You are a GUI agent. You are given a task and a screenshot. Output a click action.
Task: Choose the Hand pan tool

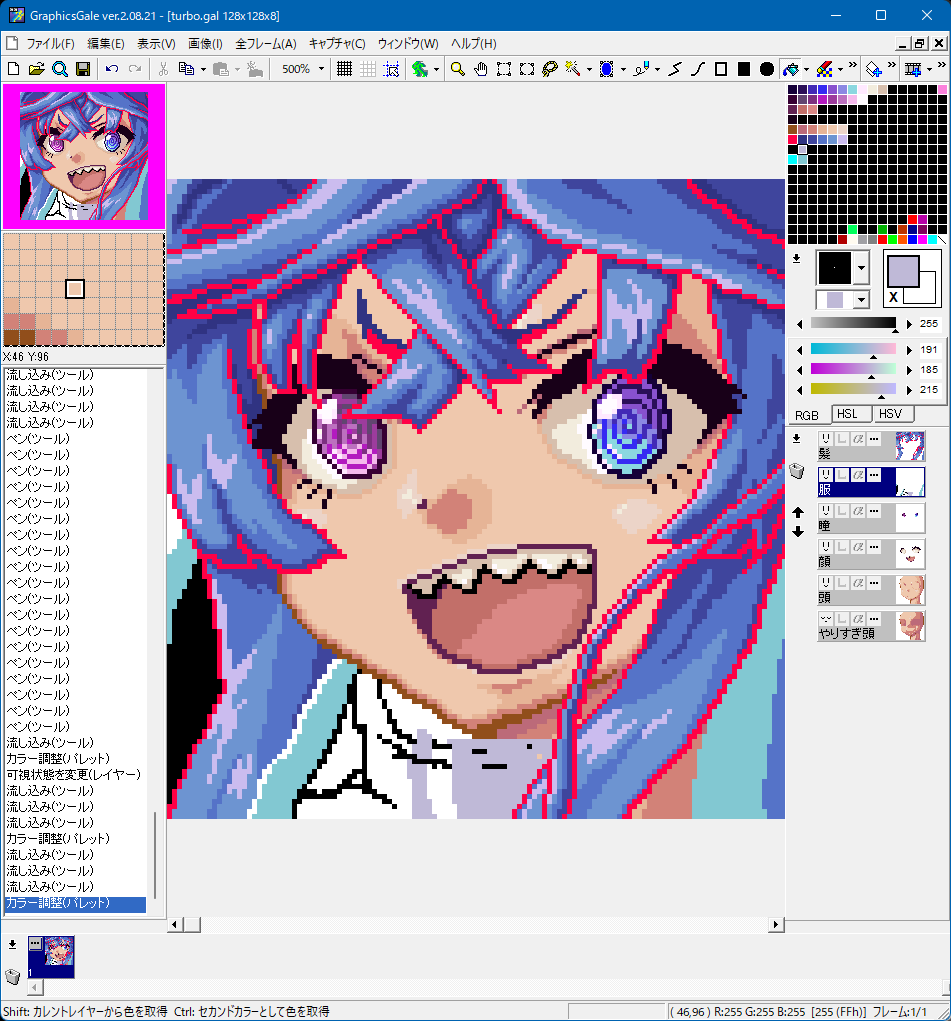480,69
